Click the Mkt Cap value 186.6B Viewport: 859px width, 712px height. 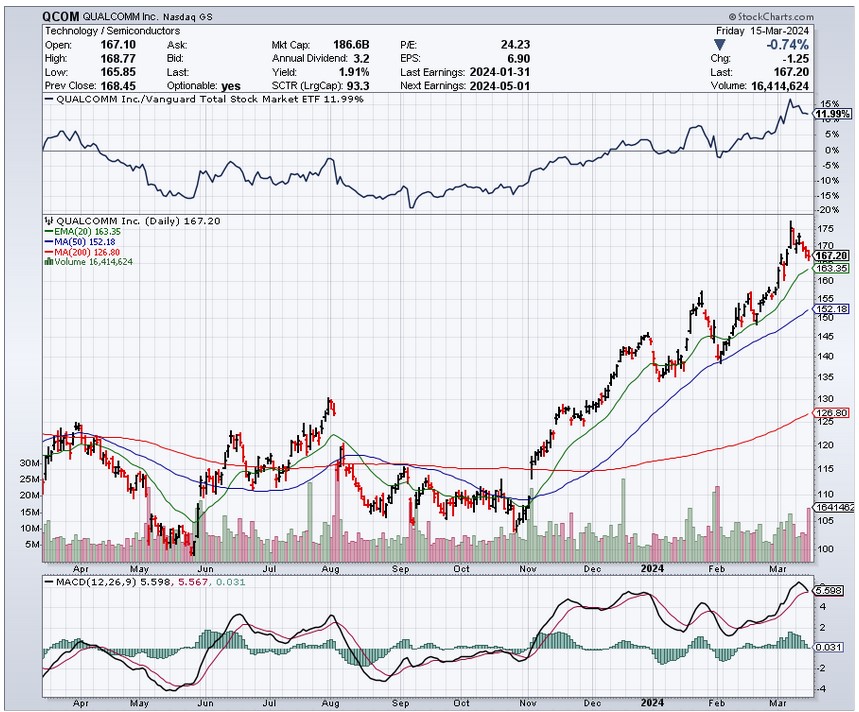point(351,45)
